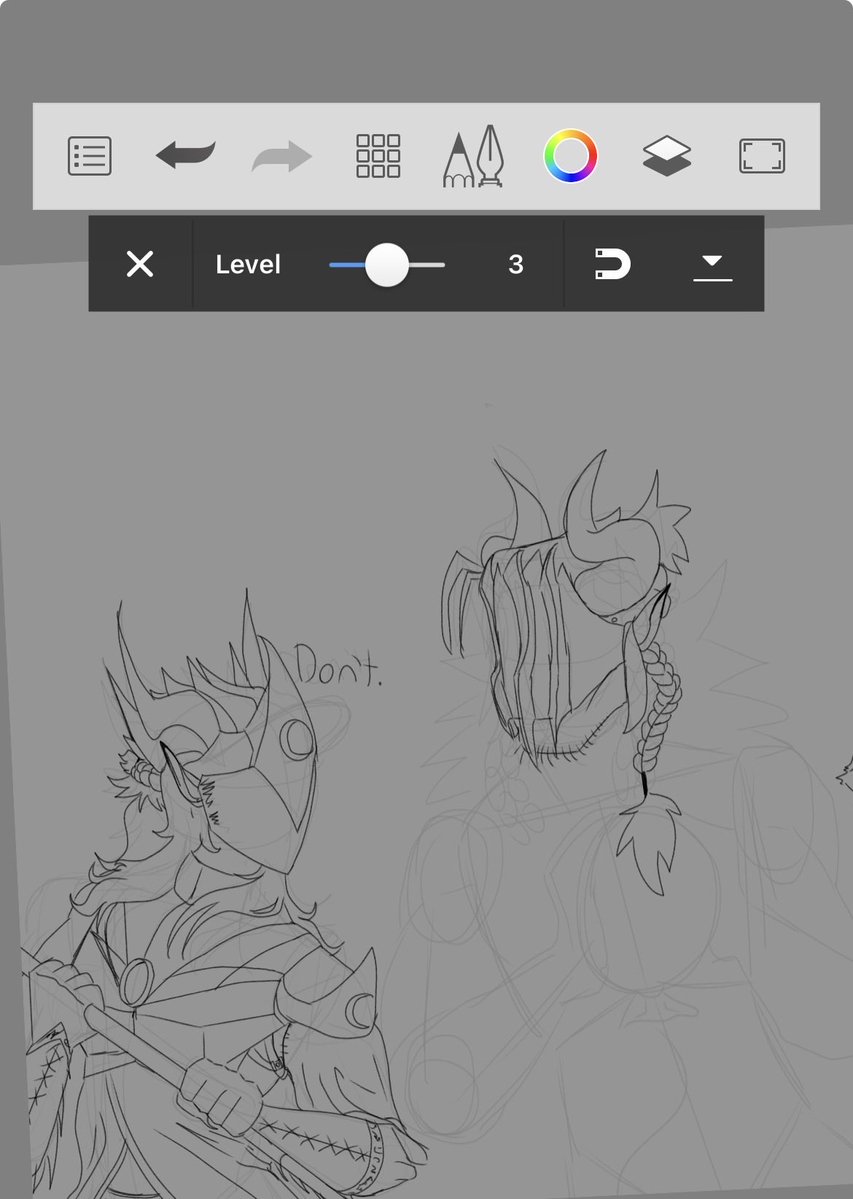853x1199 pixels.
Task: Click the Level value 3
Action: pyautogui.click(x=516, y=265)
